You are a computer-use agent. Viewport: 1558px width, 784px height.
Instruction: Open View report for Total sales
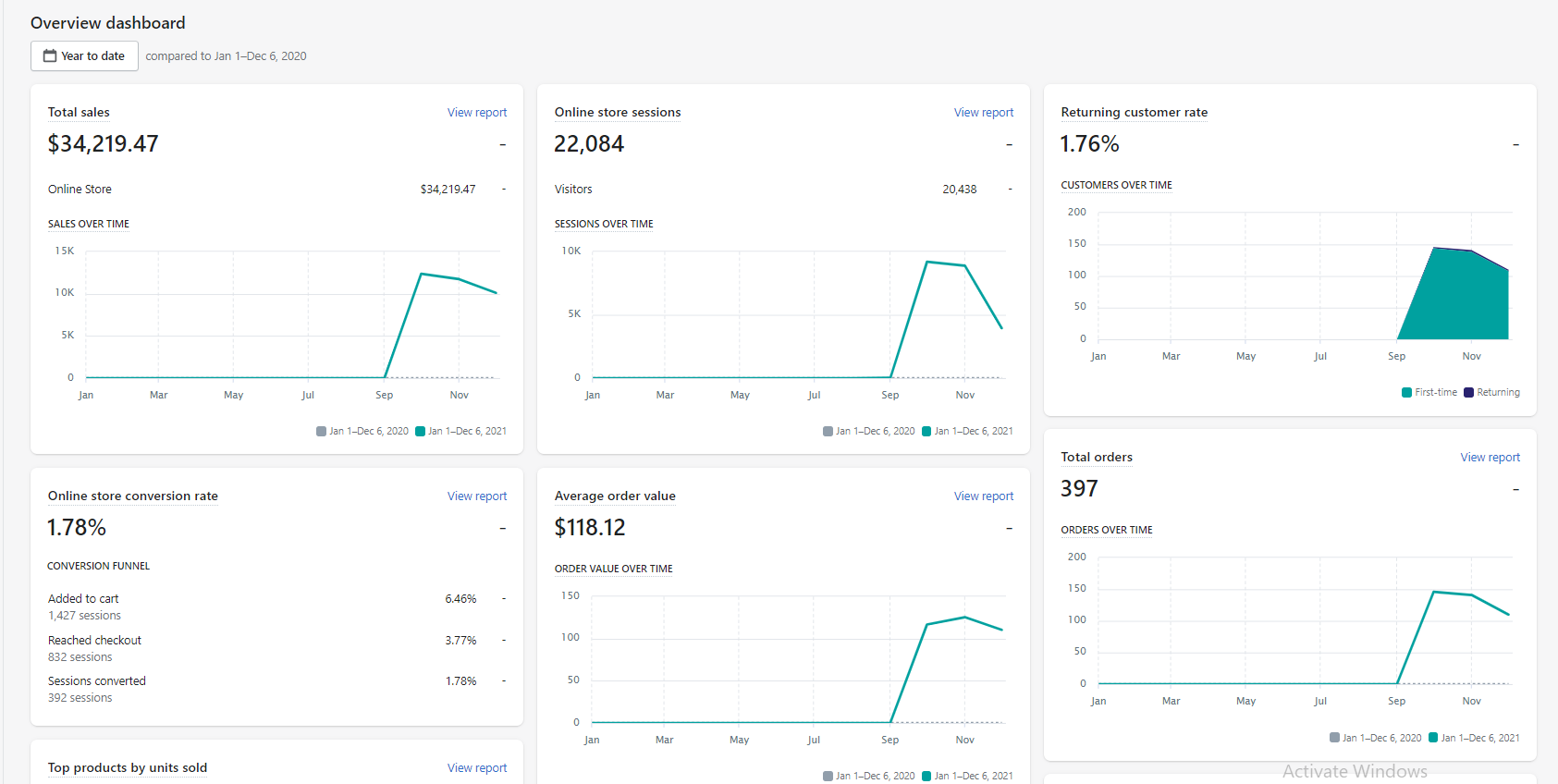pos(477,113)
